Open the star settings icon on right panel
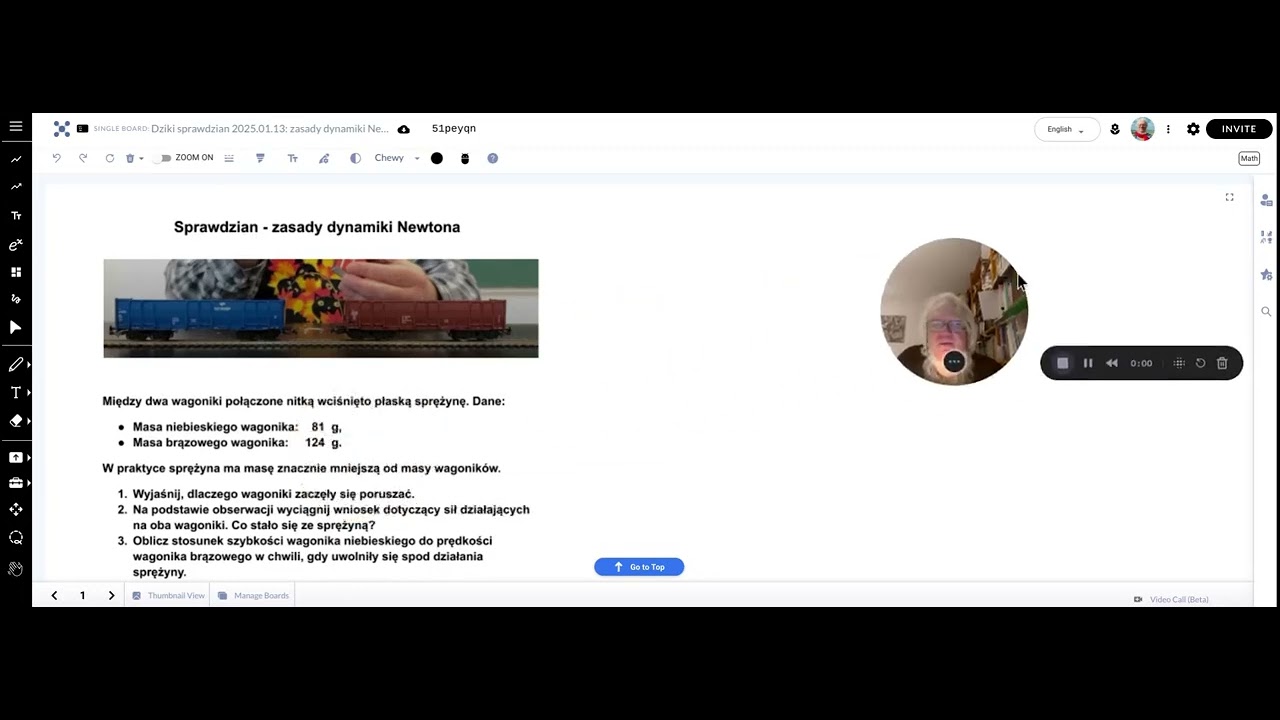This screenshot has height=720, width=1280. click(x=1266, y=275)
